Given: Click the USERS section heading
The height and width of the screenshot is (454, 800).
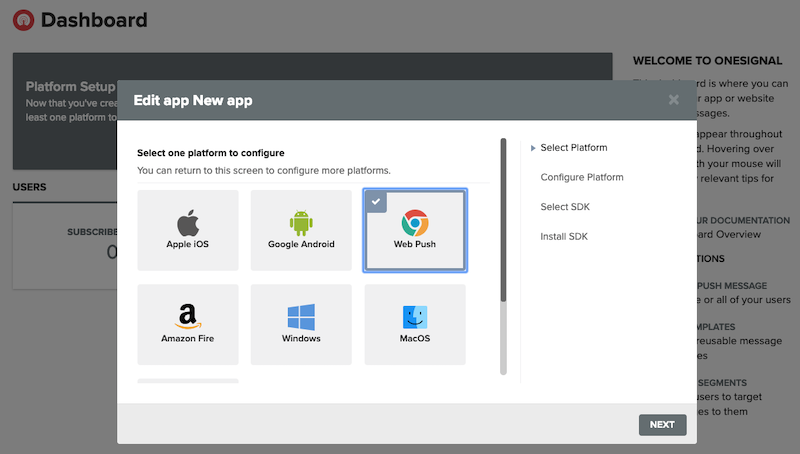Looking at the screenshot, I should tap(29, 187).
